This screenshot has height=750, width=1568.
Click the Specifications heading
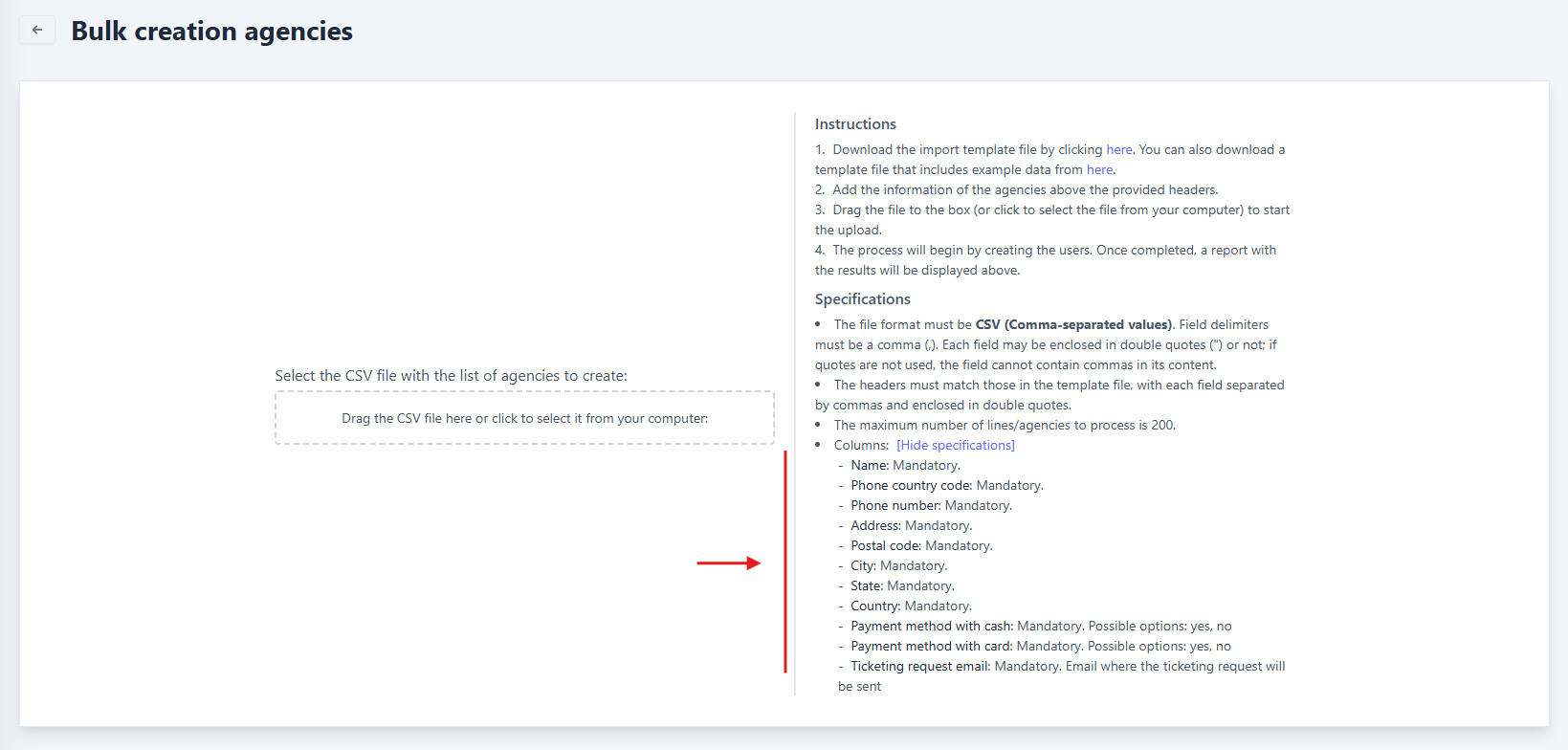[x=862, y=299]
